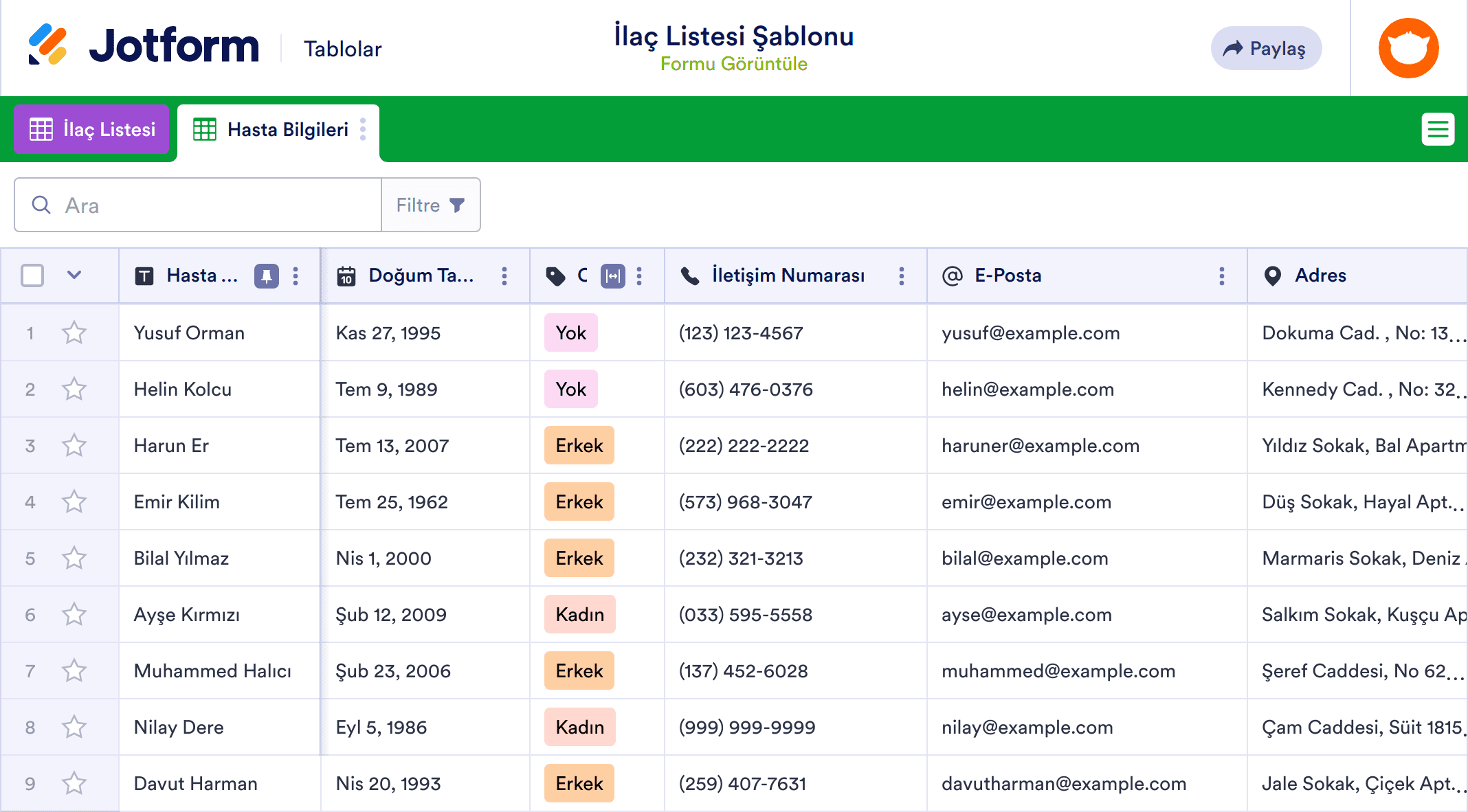Viewport: 1468px width, 812px height.
Task: Click email davutharman@example.com
Action: click(x=1064, y=784)
